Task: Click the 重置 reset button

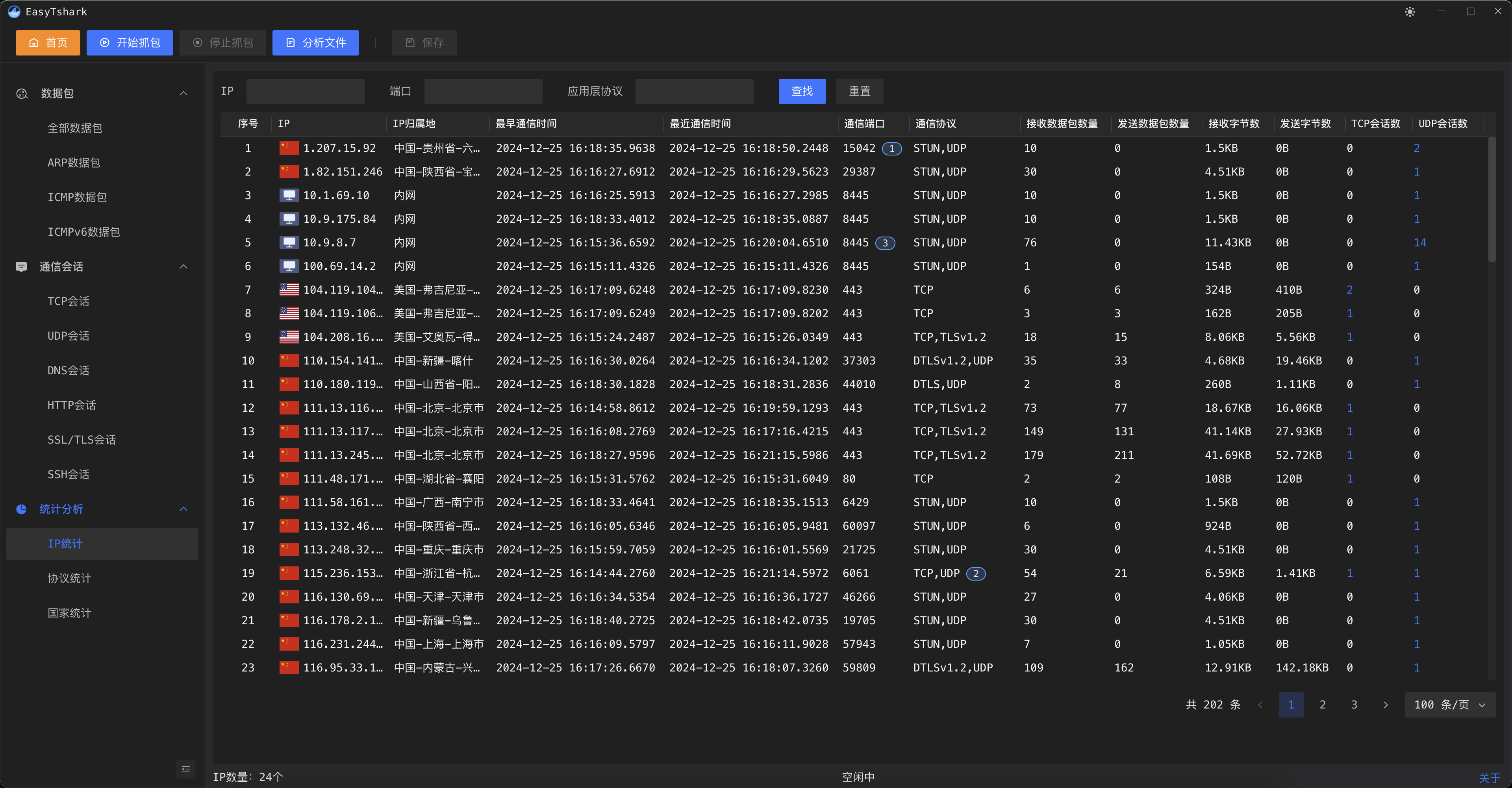Action: tap(859, 91)
